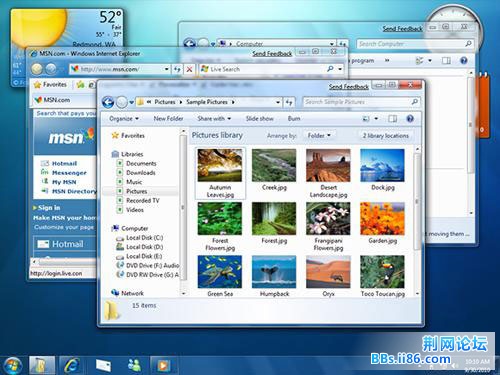The image size is (500, 375).
Task: Open Windows Live Messenger taskbar icon
Action: coord(134,365)
